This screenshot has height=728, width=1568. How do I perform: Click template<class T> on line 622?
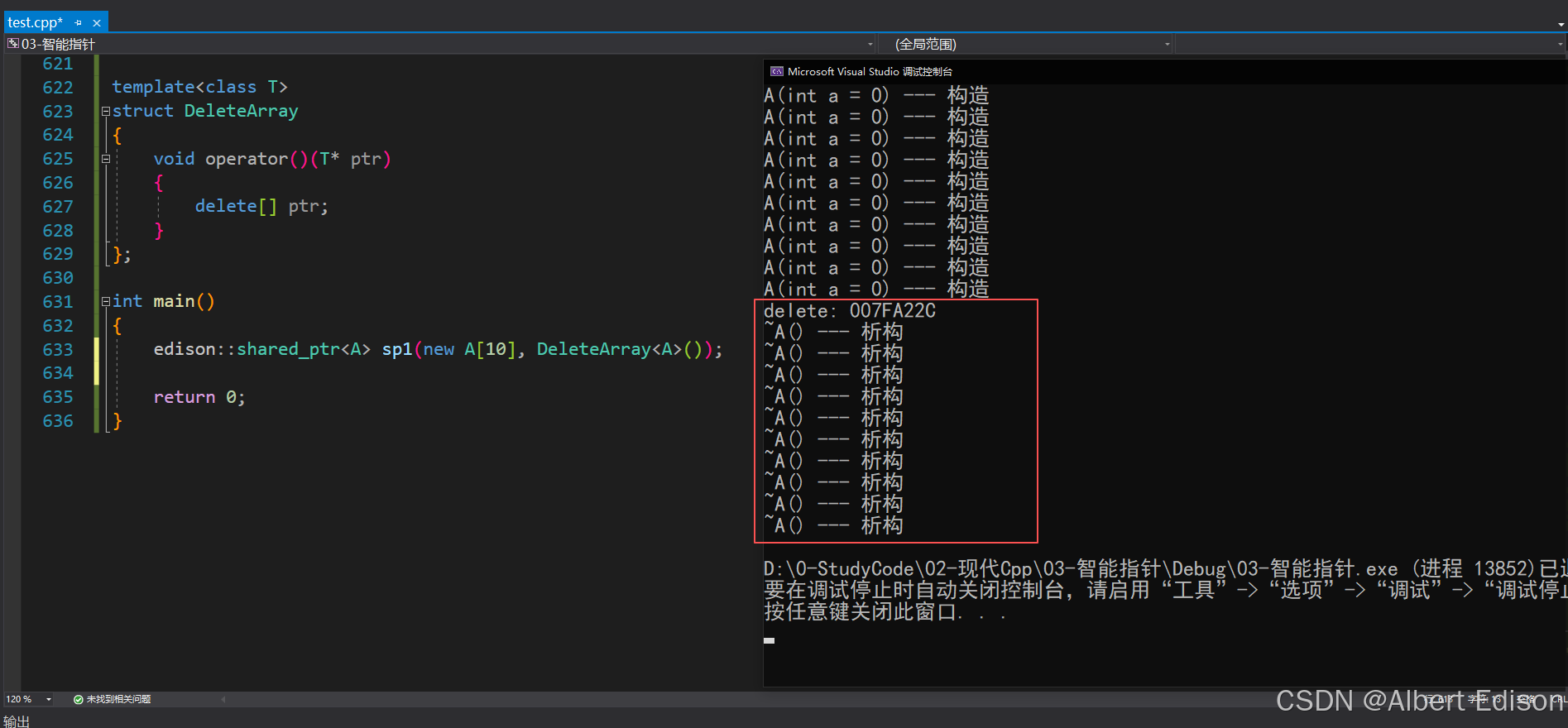[x=199, y=87]
